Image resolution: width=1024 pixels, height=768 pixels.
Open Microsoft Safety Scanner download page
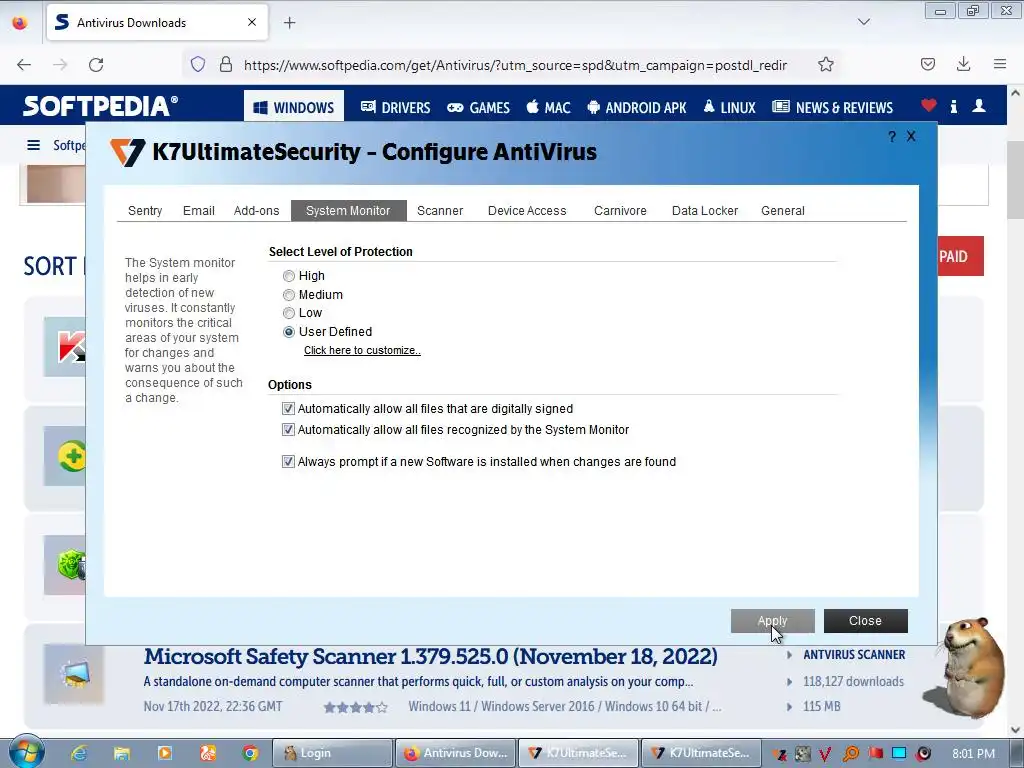point(430,656)
